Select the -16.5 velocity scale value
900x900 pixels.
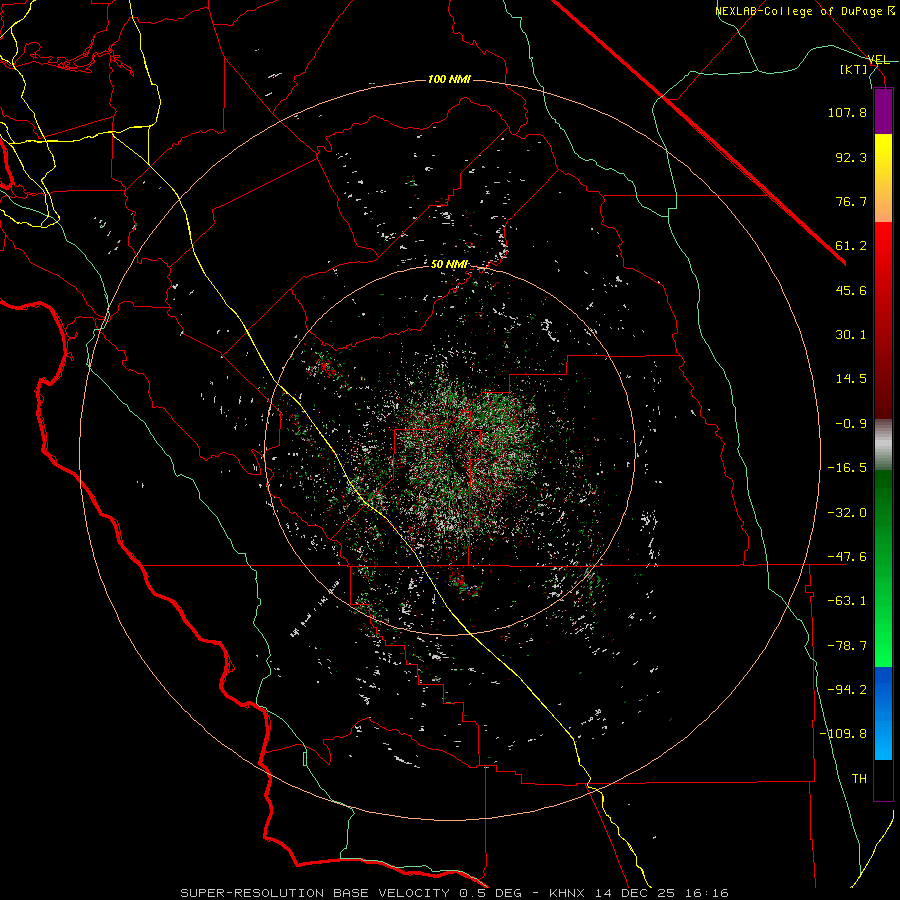pos(847,468)
